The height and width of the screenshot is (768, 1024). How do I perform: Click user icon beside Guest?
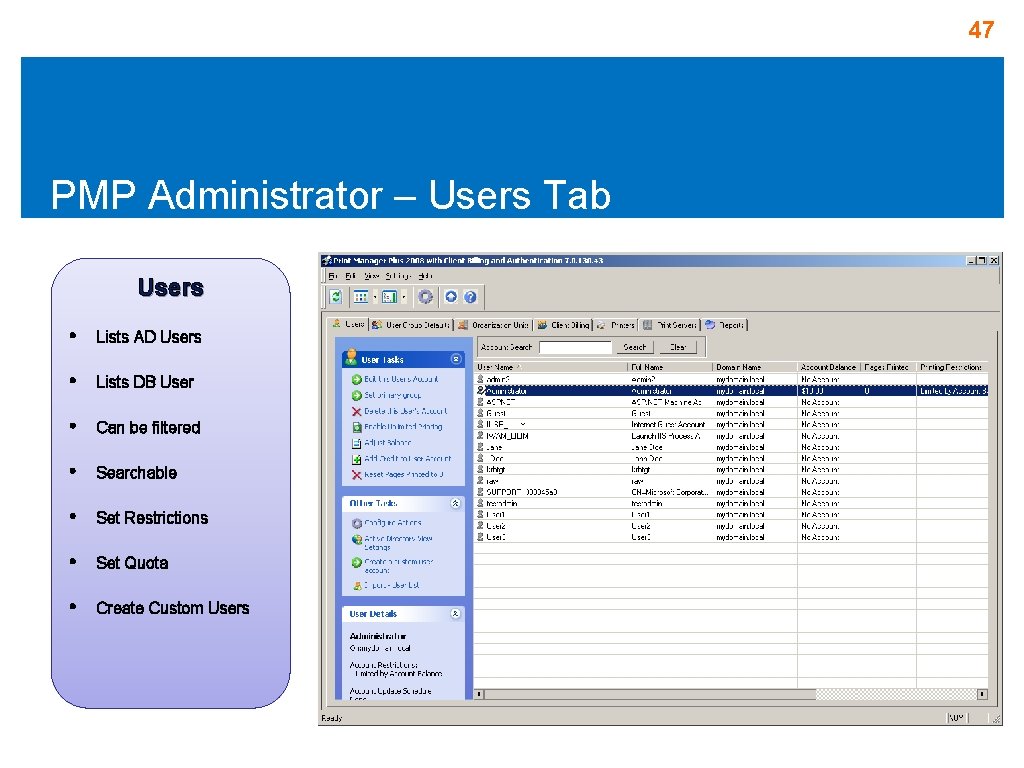(480, 413)
